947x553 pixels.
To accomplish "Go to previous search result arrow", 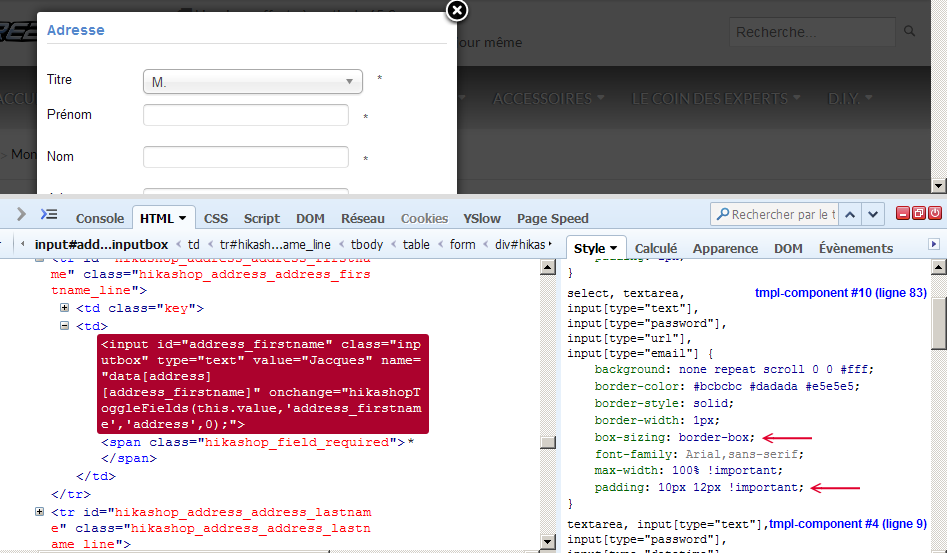I will pyautogui.click(x=850, y=214).
